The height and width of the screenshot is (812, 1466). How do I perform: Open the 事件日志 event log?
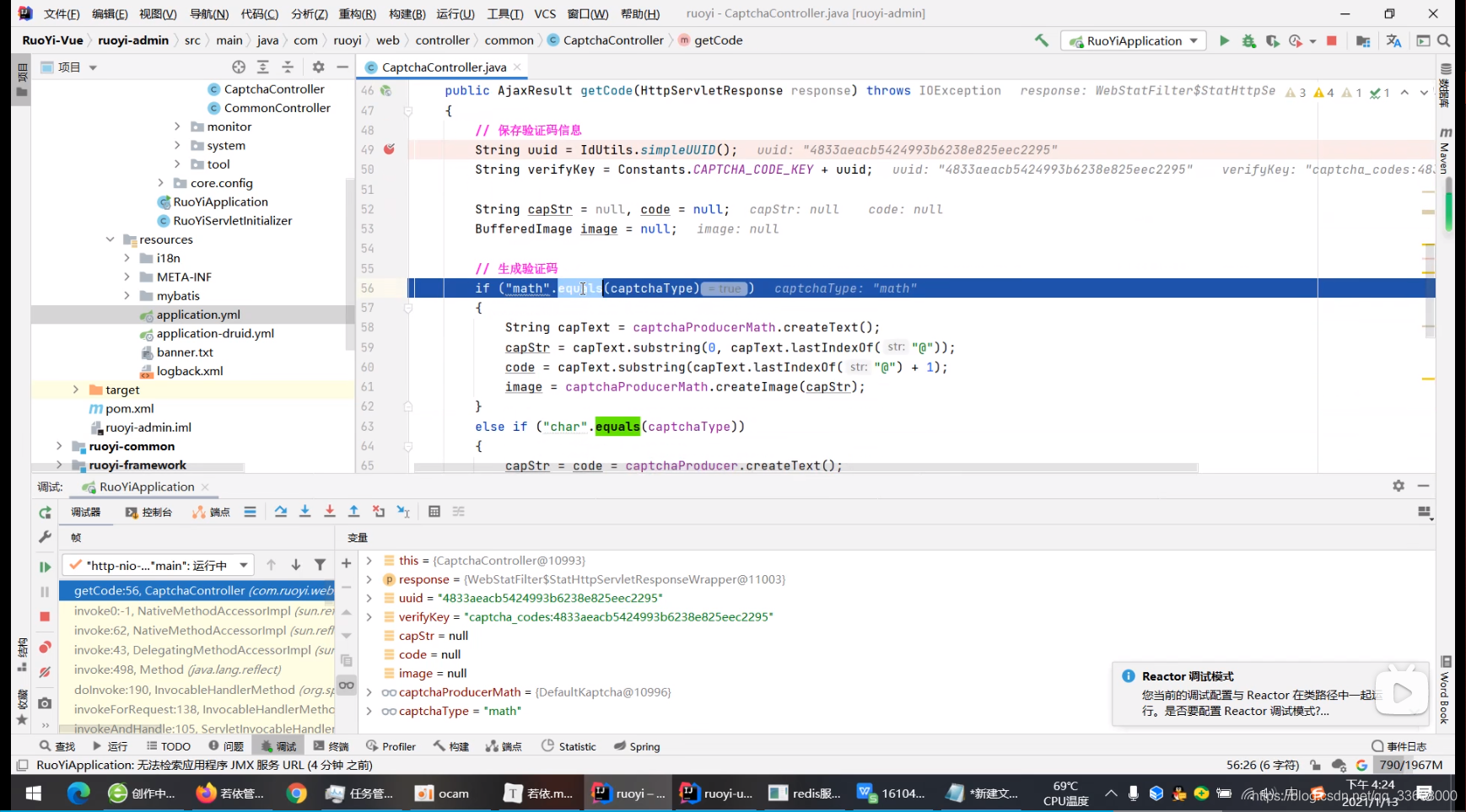[x=1399, y=746]
